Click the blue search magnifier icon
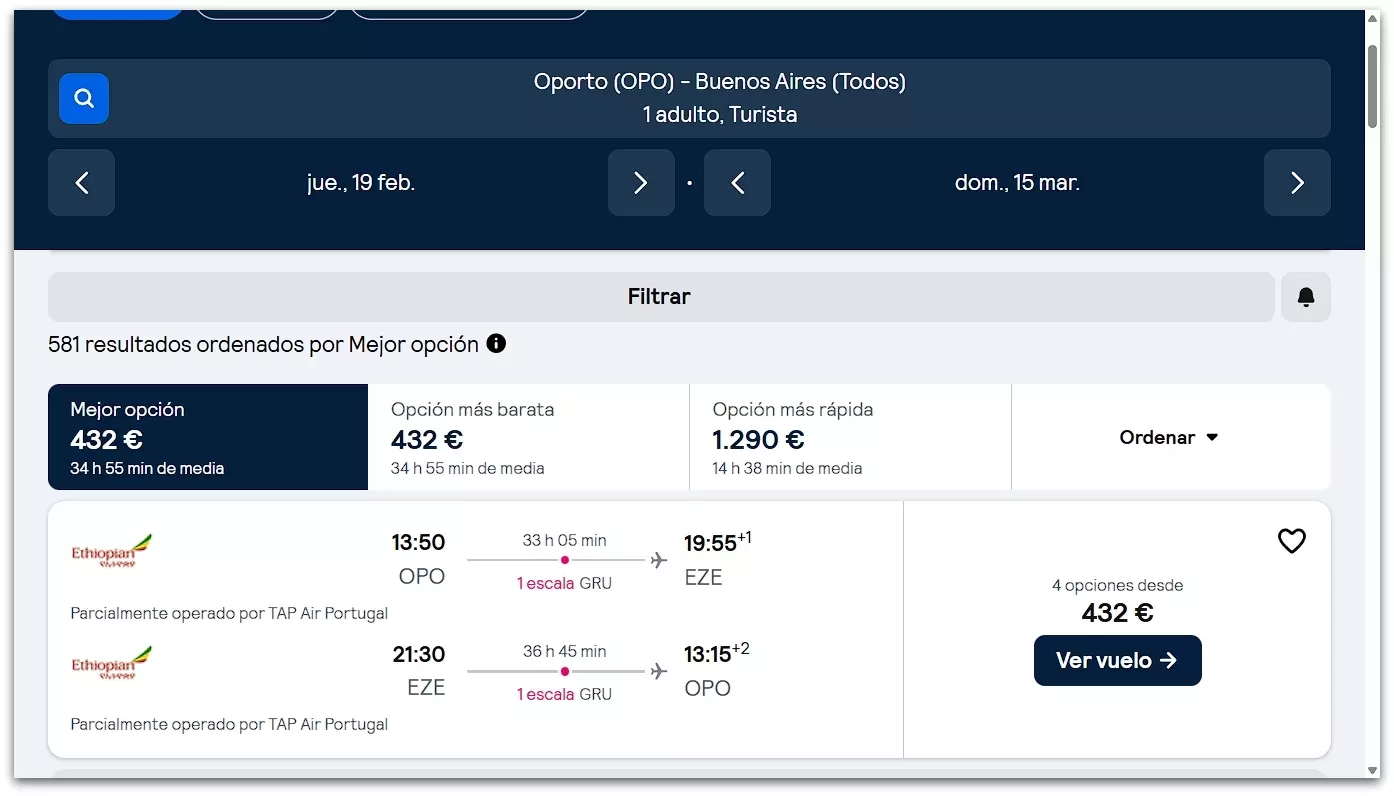Viewport: 1394px width, 796px height. click(x=84, y=98)
